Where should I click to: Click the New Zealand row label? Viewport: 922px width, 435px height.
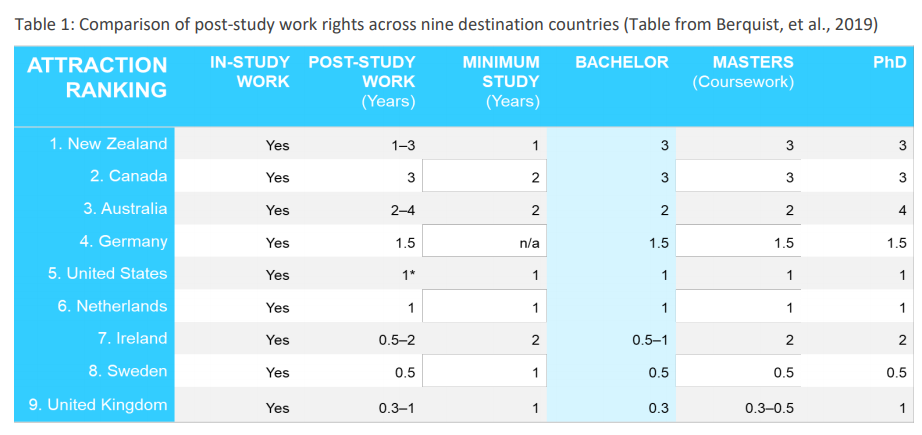[x=109, y=144]
